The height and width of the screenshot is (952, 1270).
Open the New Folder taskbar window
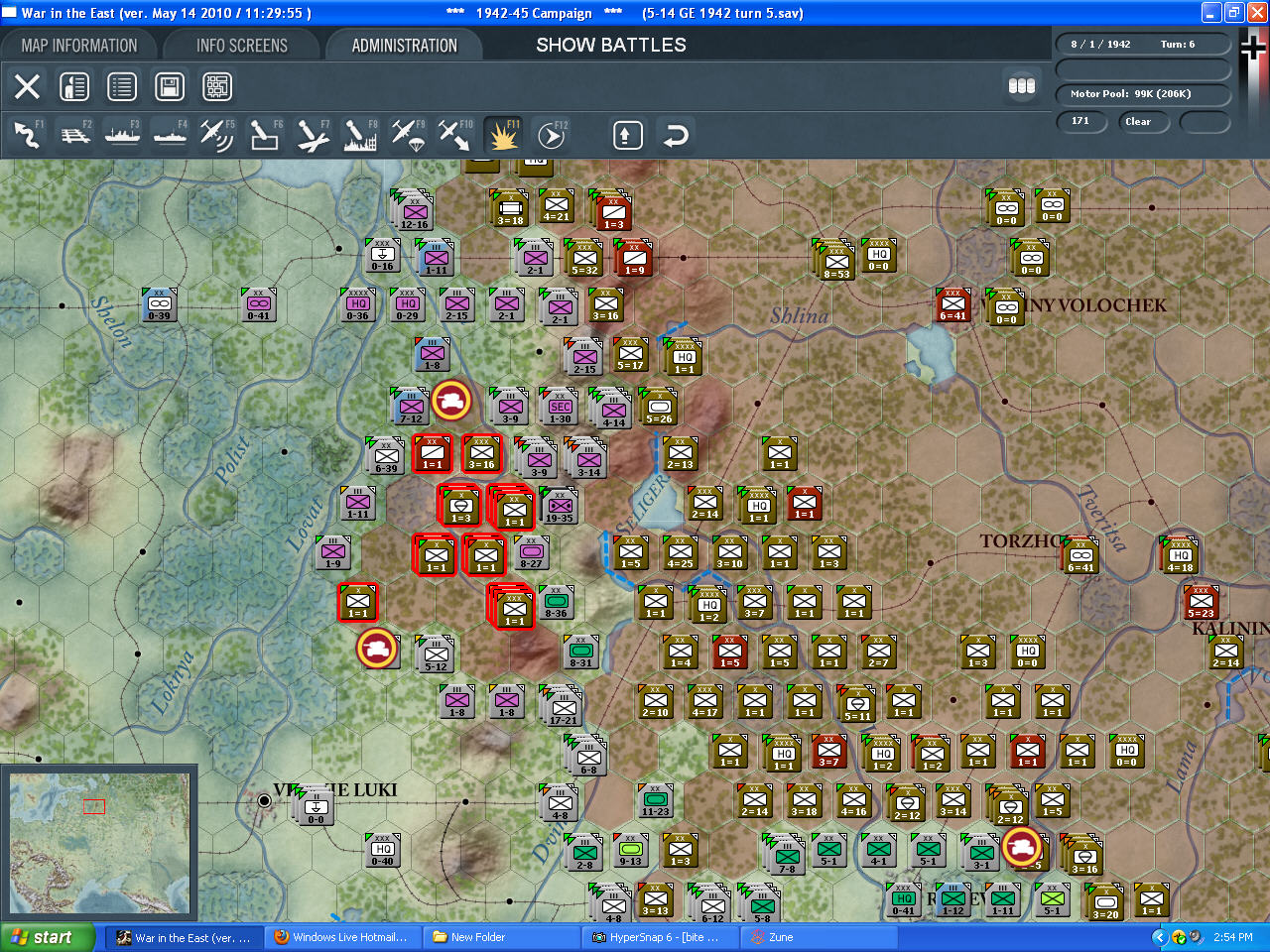(500, 937)
